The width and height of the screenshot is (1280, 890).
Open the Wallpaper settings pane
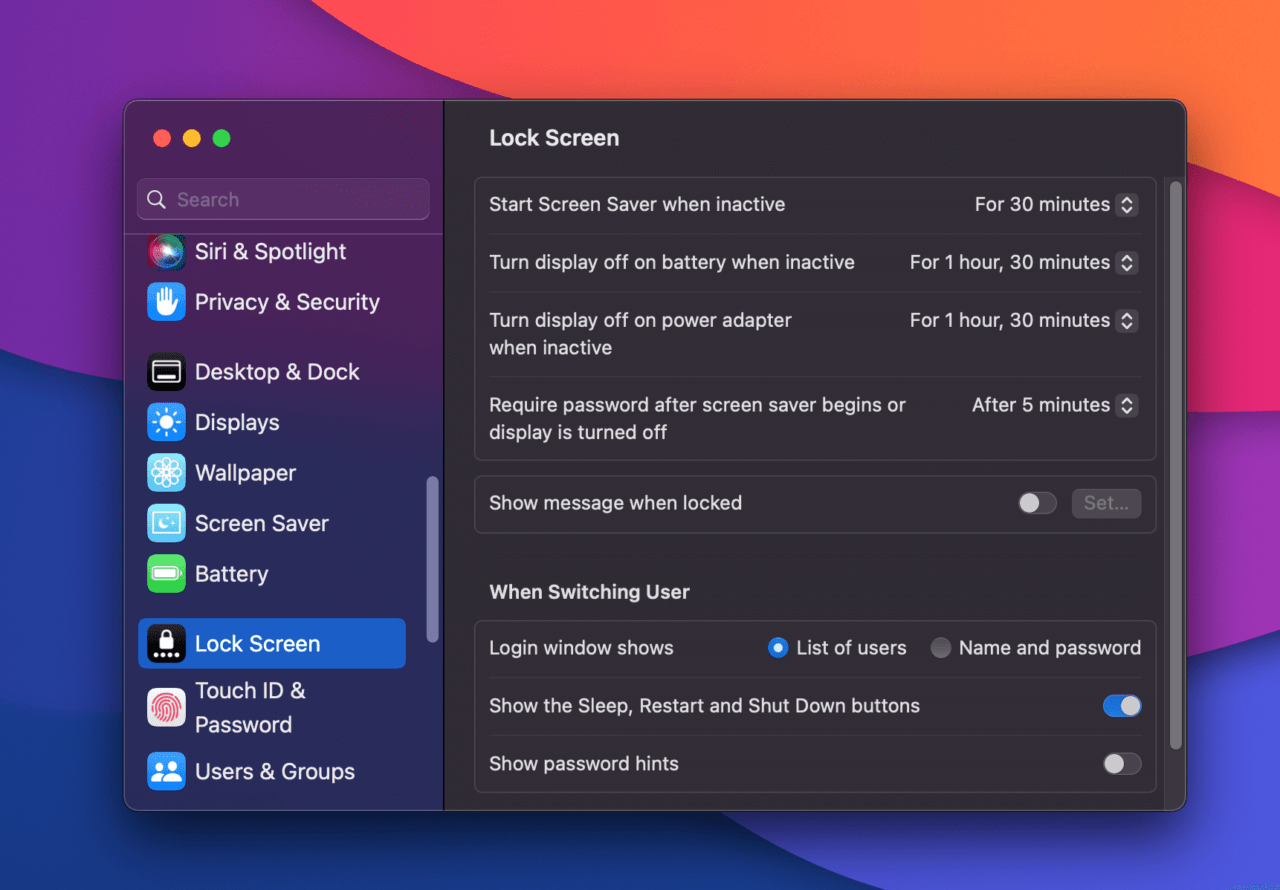245,472
